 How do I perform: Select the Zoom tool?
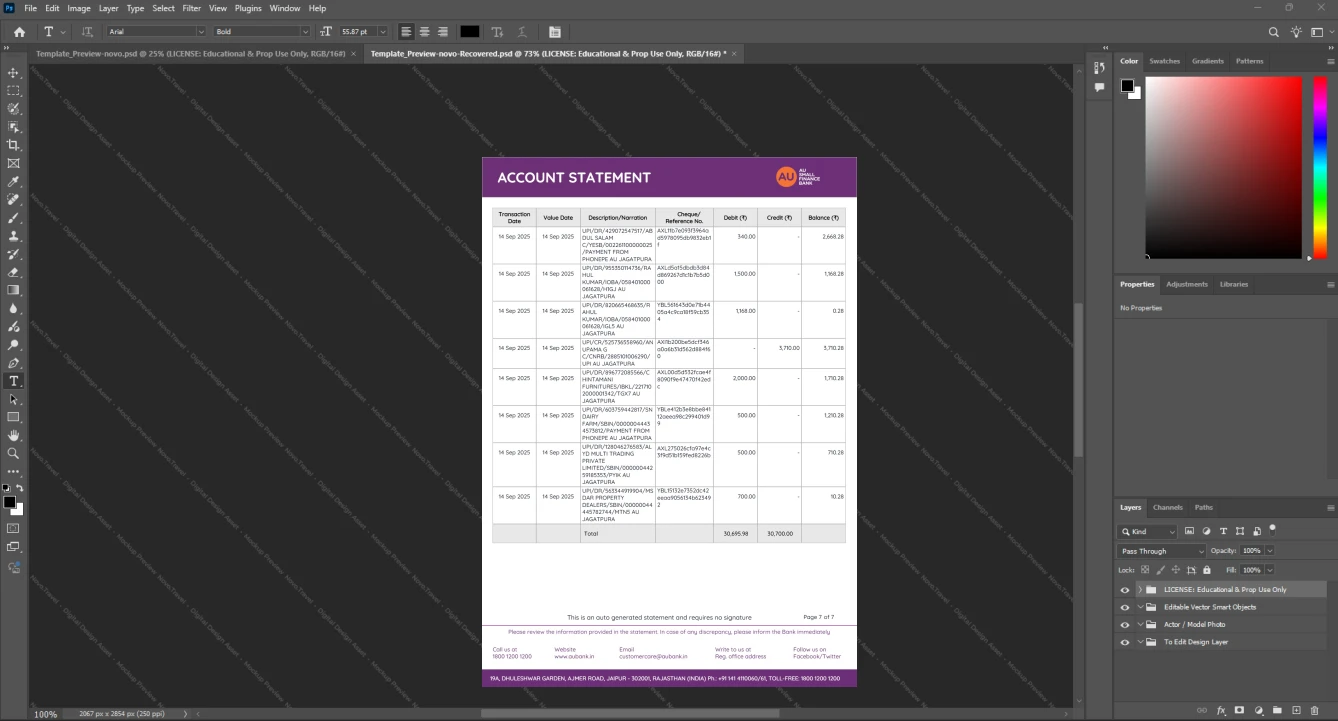pos(14,453)
